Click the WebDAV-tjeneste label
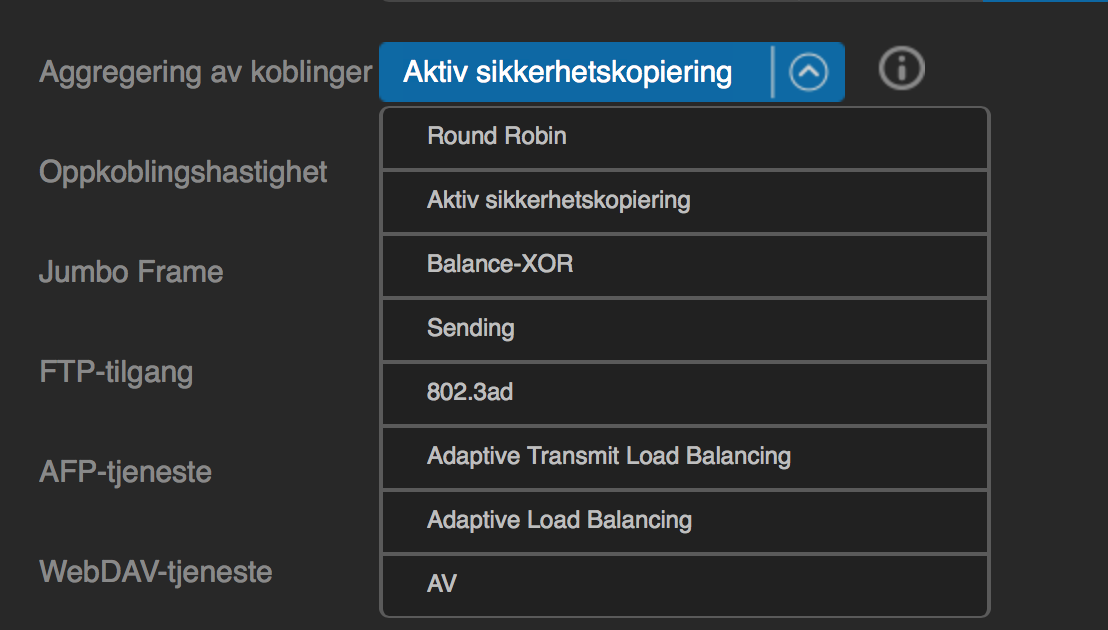The width and height of the screenshot is (1108, 630). (x=155, y=571)
